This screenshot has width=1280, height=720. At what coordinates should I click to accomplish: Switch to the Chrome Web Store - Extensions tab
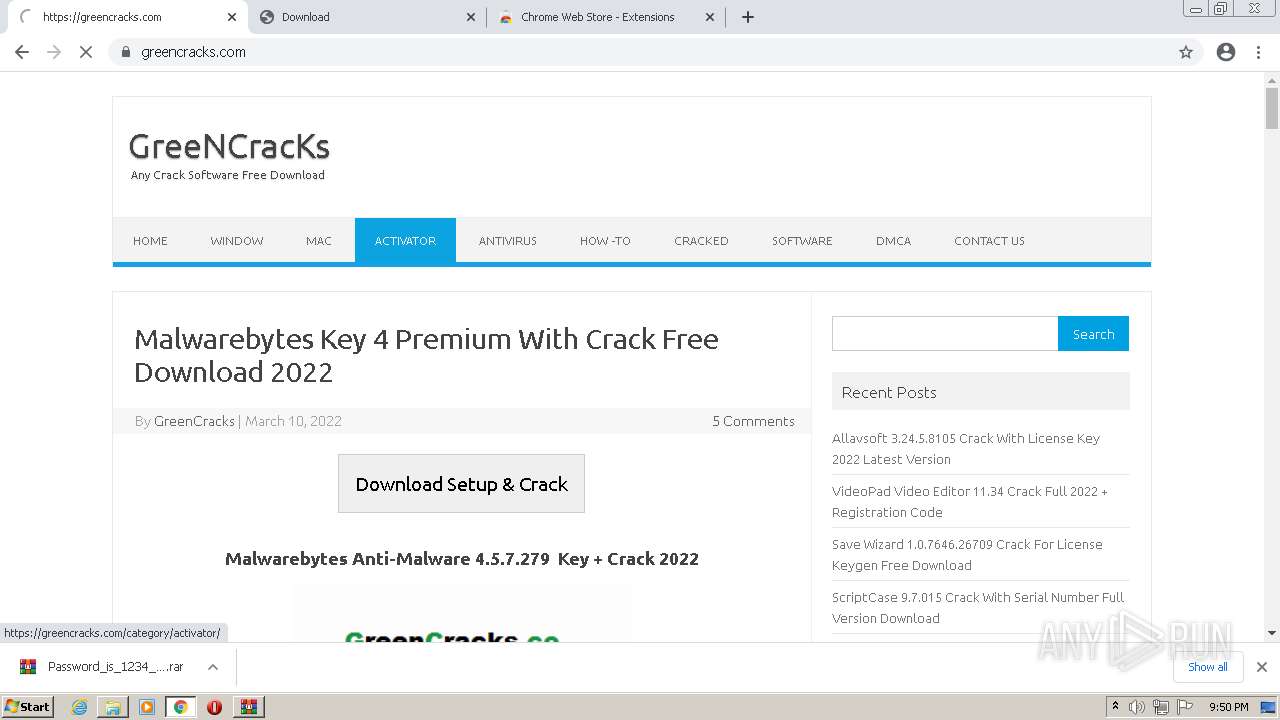(x=605, y=17)
